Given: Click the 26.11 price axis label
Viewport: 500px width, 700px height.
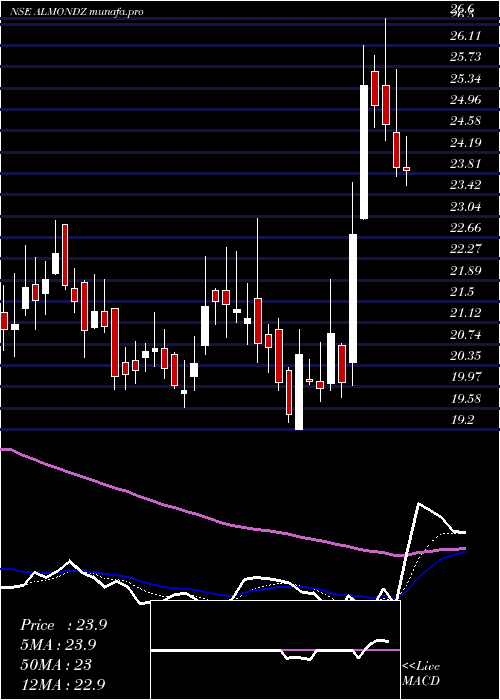Looking at the screenshot, I should [x=466, y=35].
